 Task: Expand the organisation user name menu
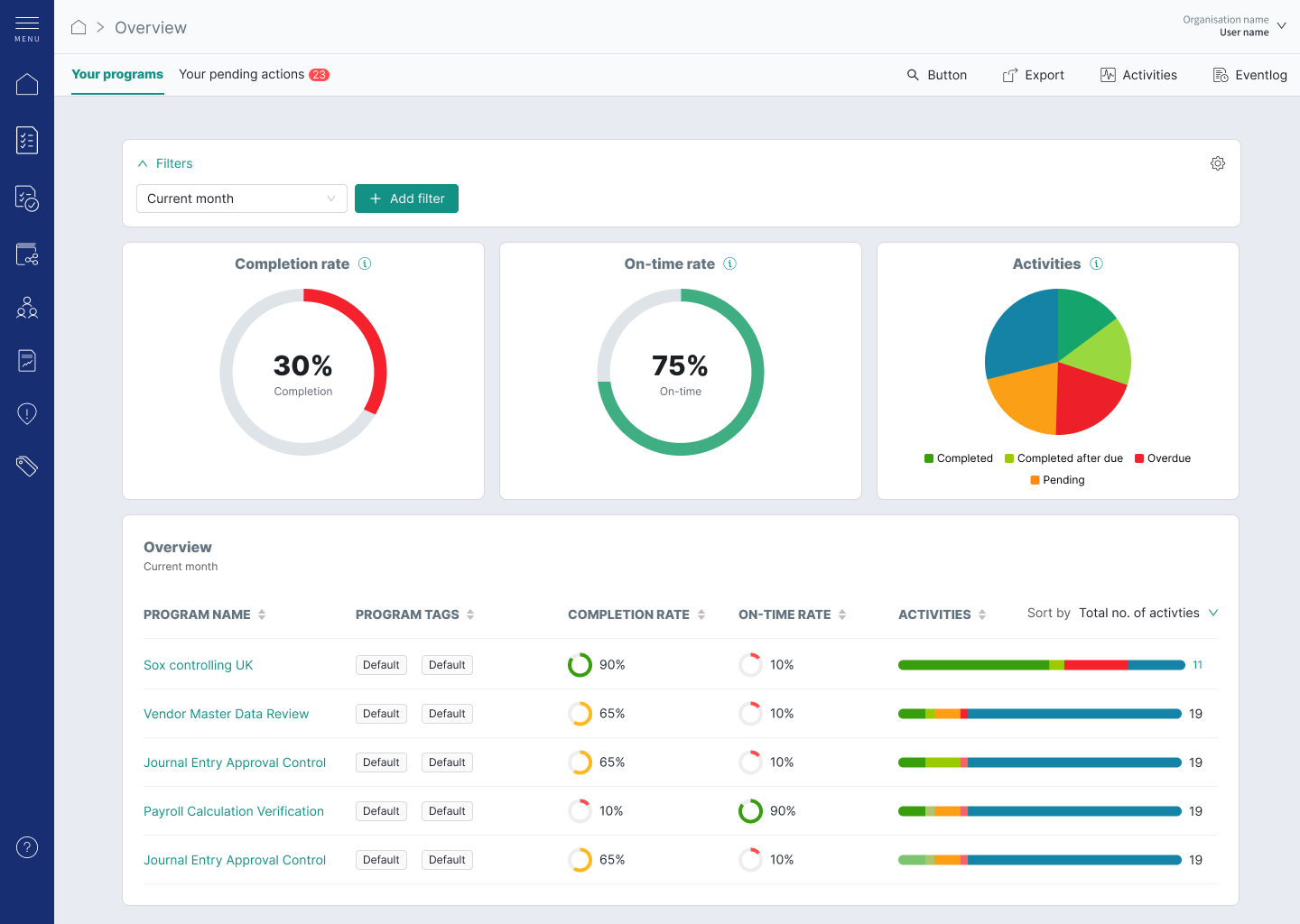(1281, 26)
